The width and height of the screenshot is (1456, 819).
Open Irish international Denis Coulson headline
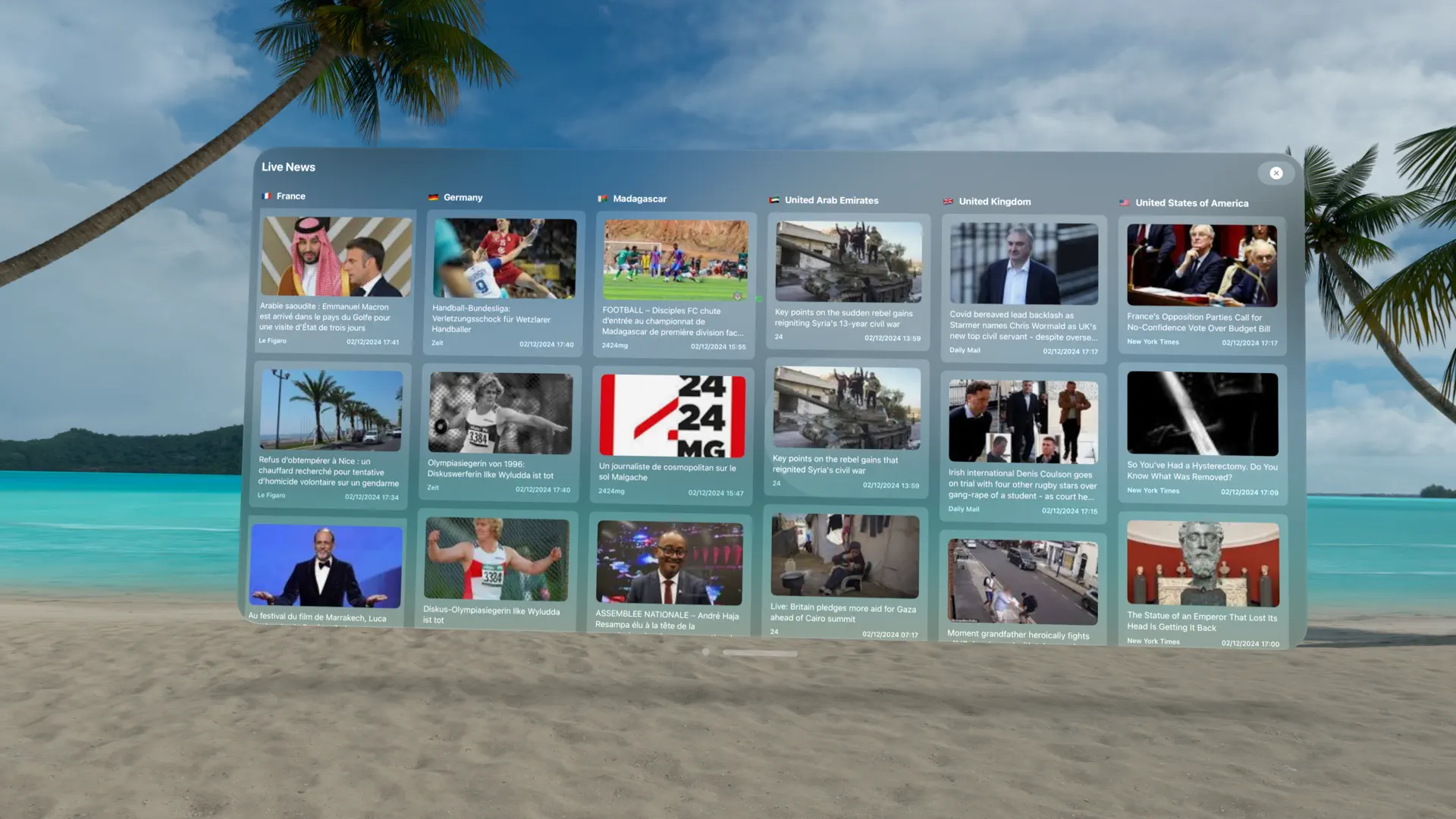coord(1022,485)
